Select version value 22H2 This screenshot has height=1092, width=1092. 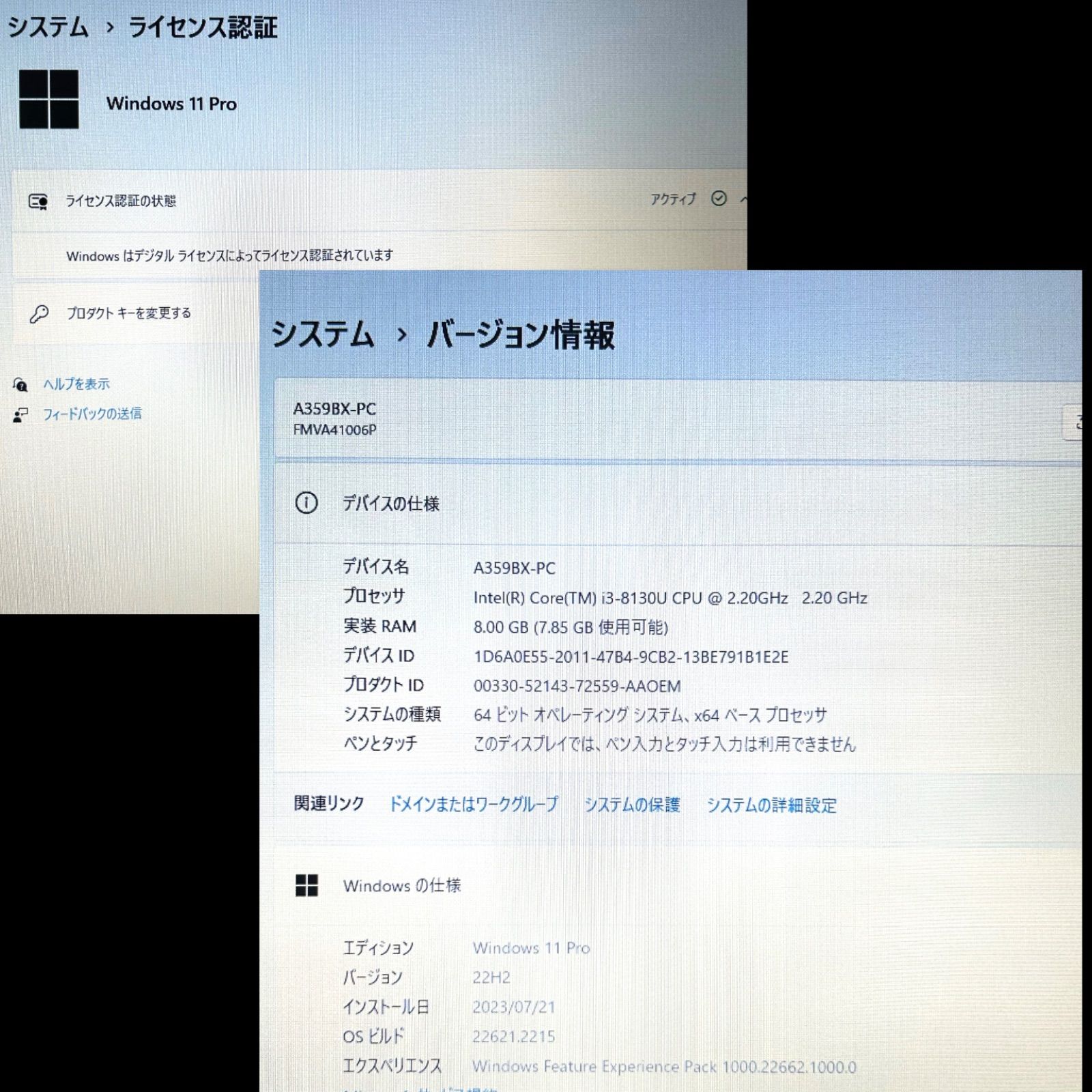(491, 977)
